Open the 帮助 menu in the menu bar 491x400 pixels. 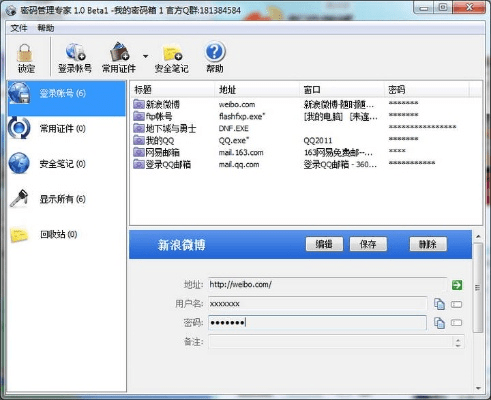tap(46, 28)
